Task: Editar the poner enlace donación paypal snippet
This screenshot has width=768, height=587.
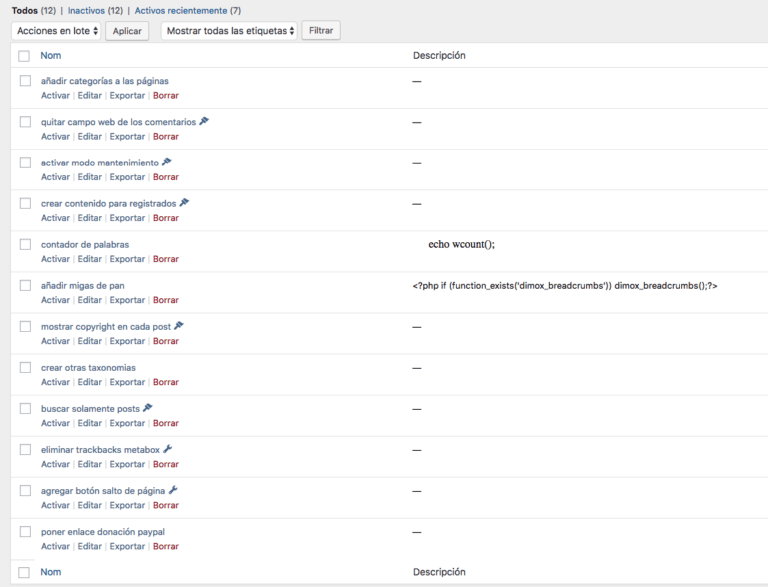Action: [x=90, y=546]
